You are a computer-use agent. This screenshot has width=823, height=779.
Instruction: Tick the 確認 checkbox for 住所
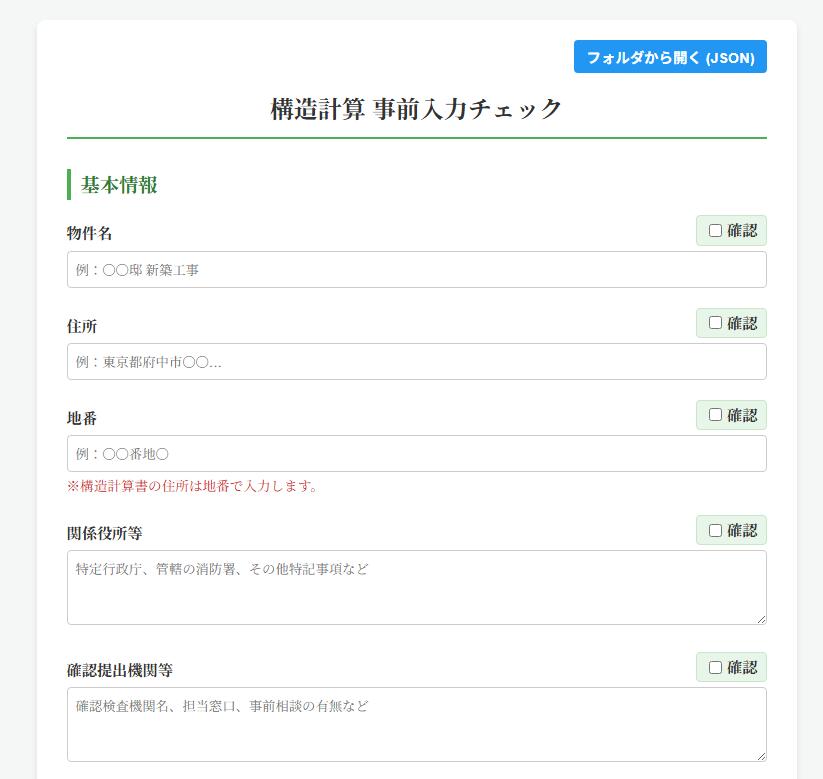coord(715,323)
